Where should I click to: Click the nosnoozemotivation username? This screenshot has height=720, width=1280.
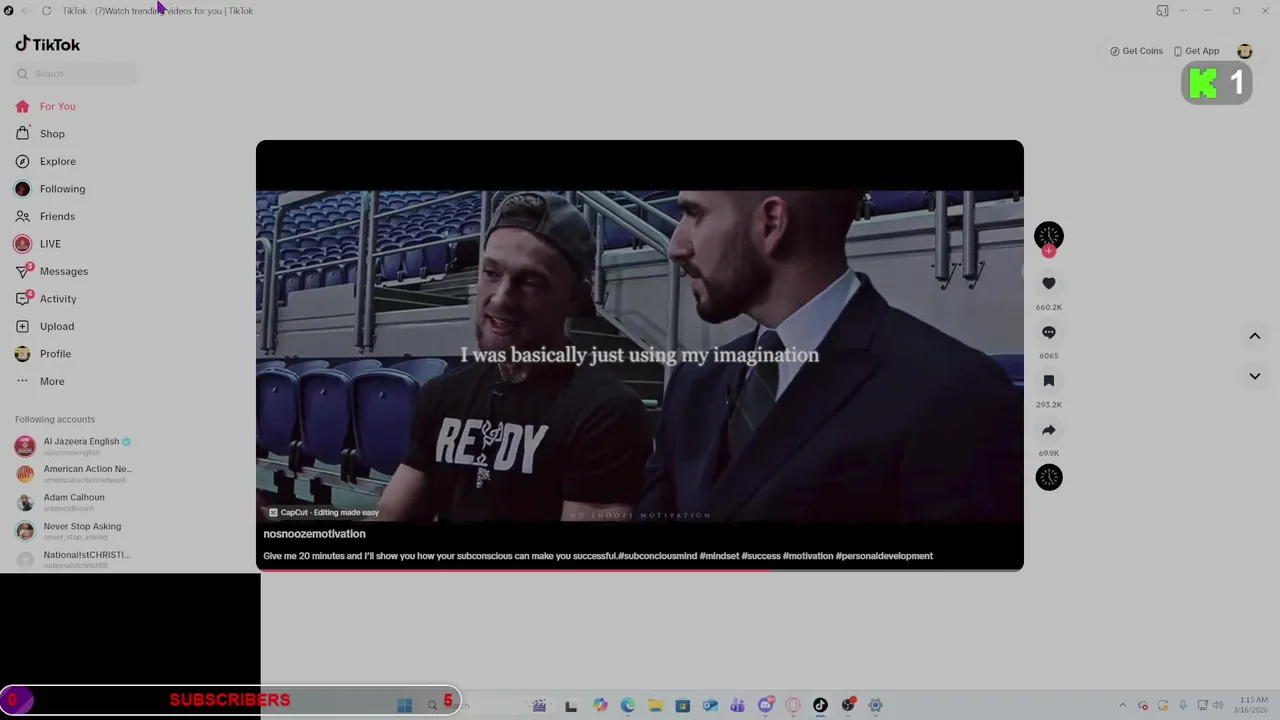point(314,534)
